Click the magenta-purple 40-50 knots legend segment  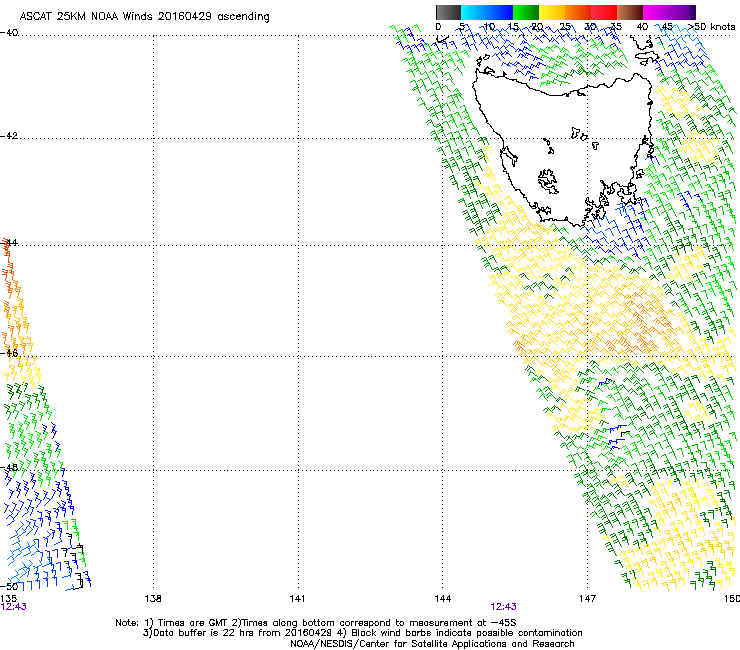669,12
